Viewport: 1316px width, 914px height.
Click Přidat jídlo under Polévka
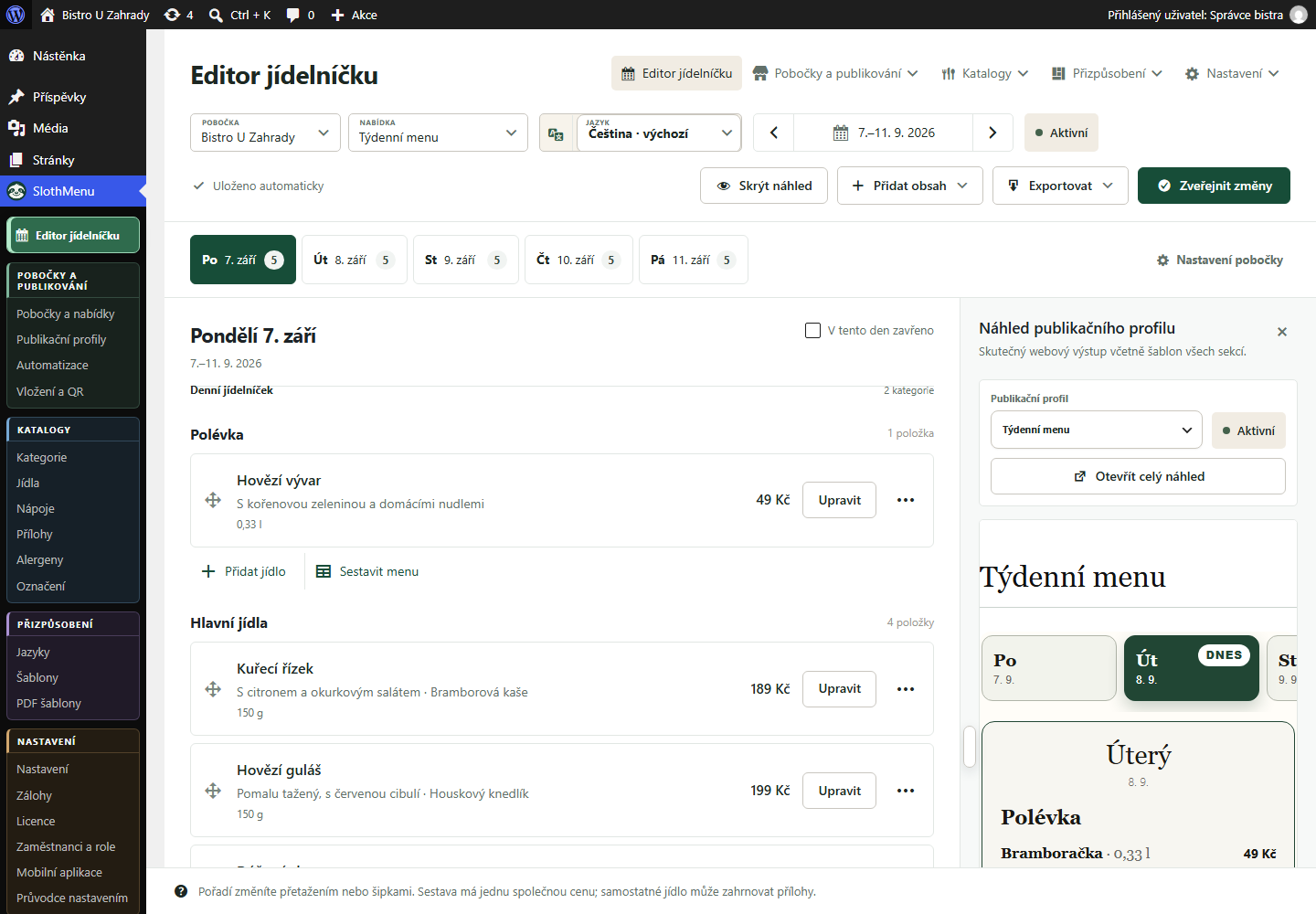tap(244, 571)
